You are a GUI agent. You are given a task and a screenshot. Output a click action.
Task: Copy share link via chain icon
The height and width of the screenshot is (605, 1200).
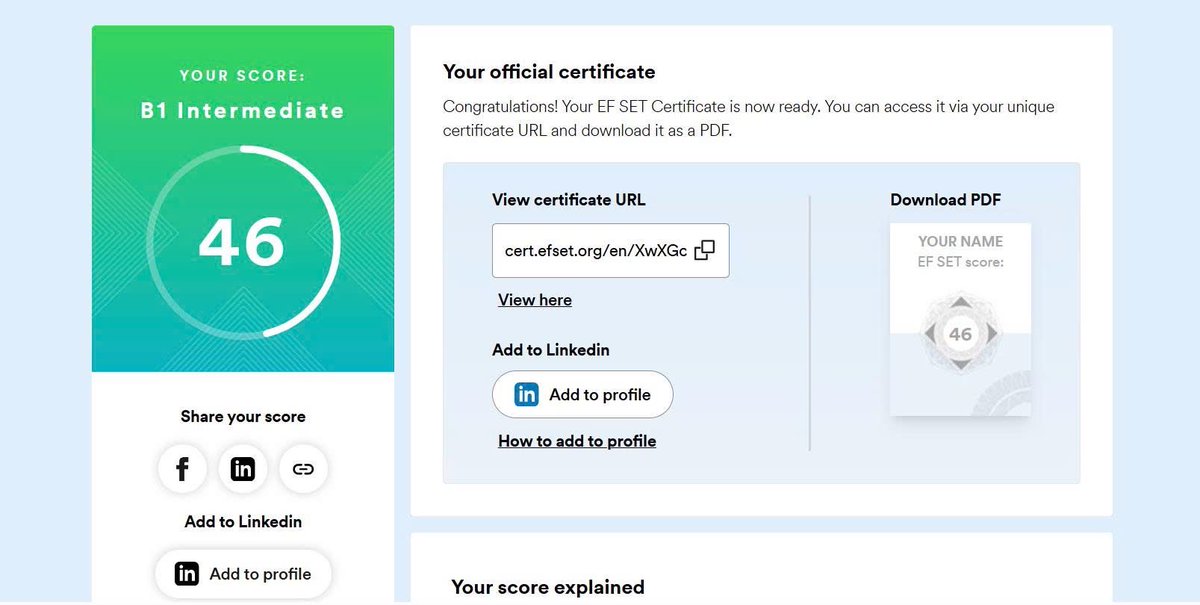click(303, 469)
